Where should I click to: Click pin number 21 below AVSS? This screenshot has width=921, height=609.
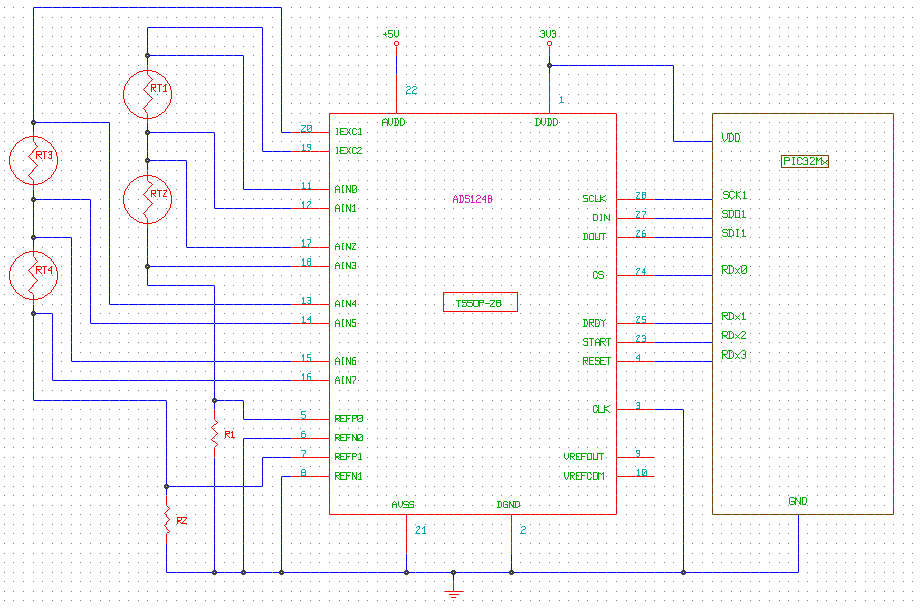[421, 530]
